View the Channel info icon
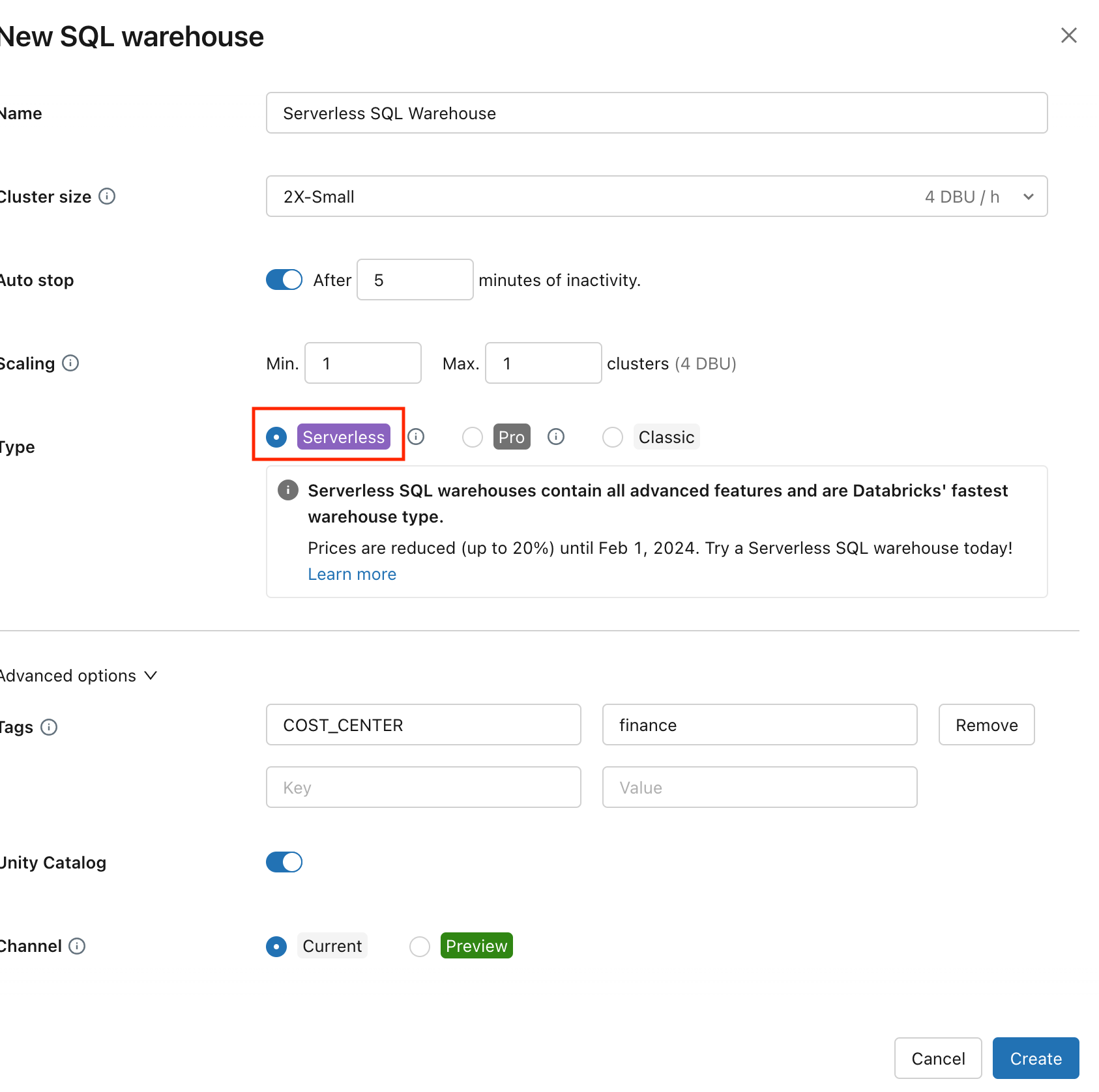This screenshot has height=1092, width=1099. [x=77, y=946]
